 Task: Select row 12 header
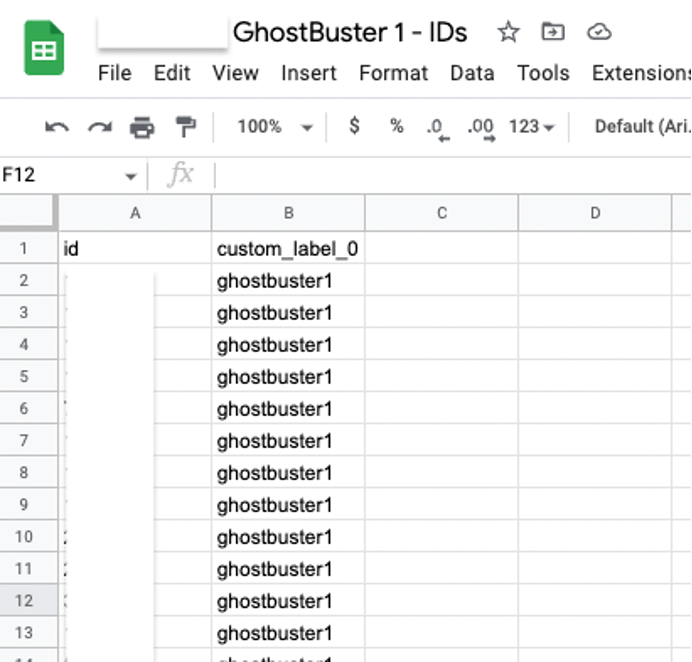click(29, 600)
